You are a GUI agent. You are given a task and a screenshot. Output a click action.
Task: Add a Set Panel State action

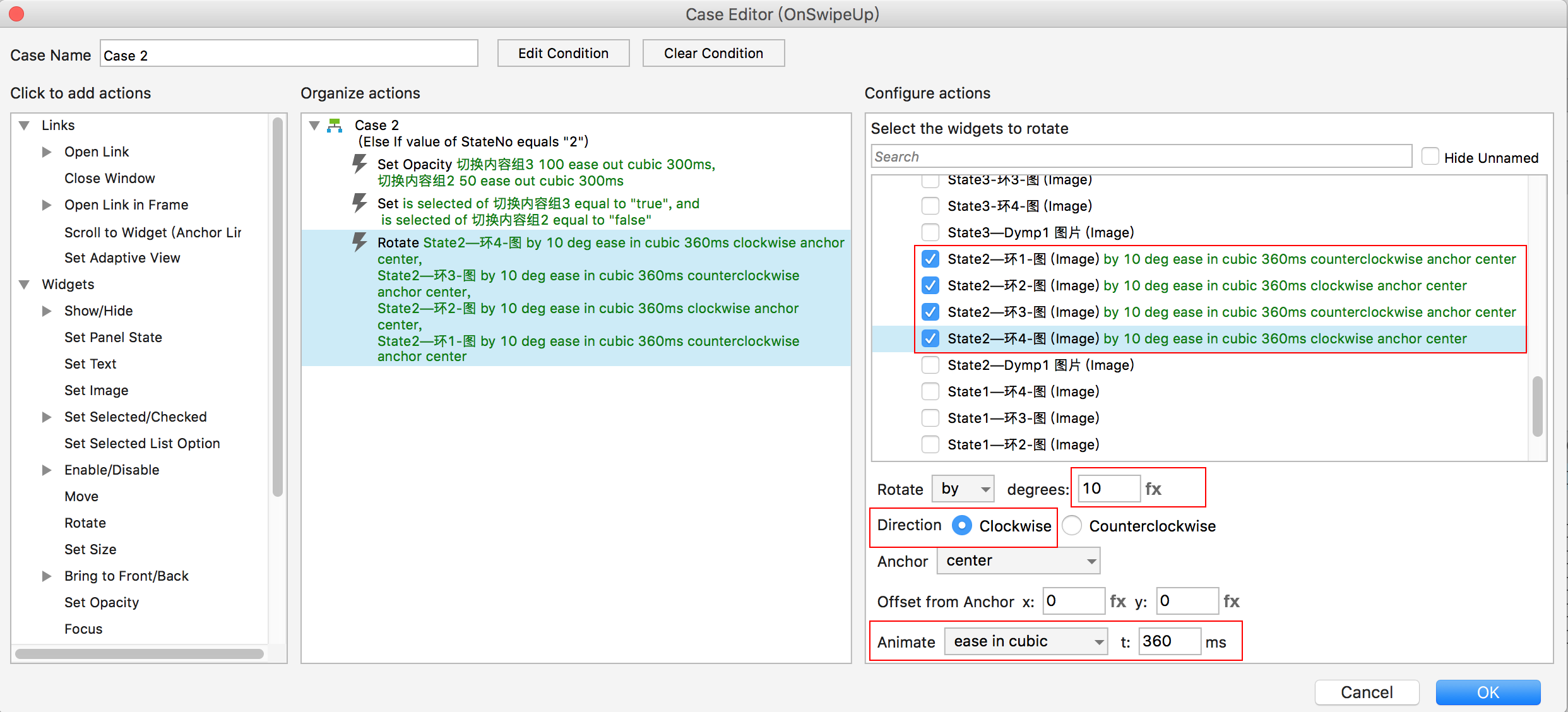coord(113,337)
